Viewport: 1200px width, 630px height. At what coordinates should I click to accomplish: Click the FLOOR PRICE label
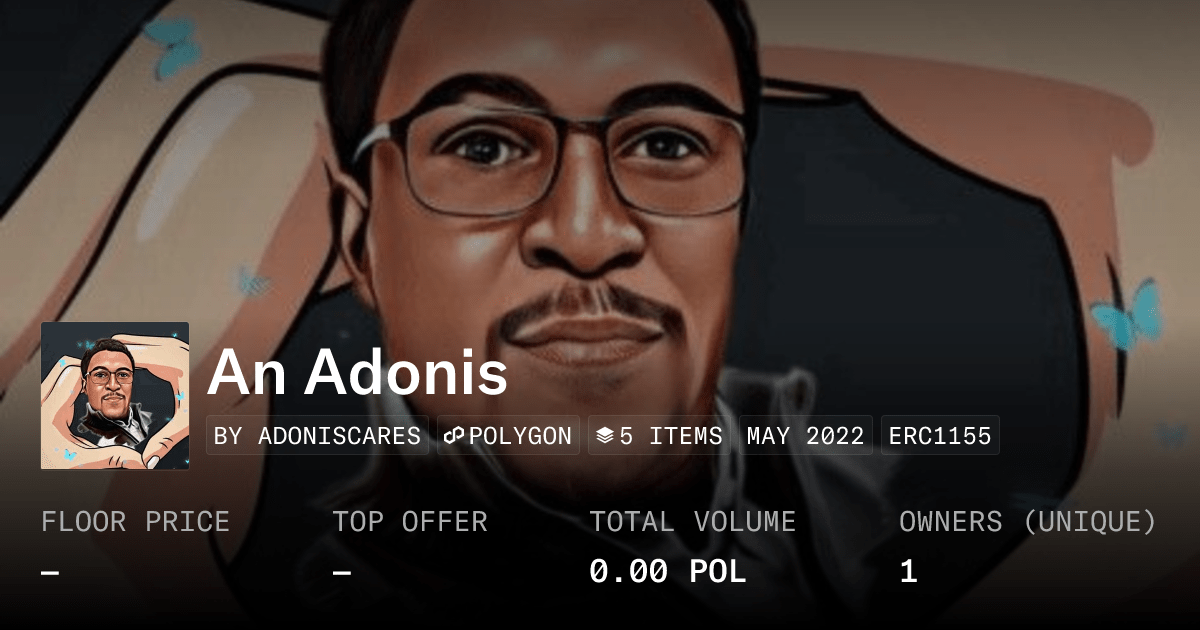(x=135, y=522)
